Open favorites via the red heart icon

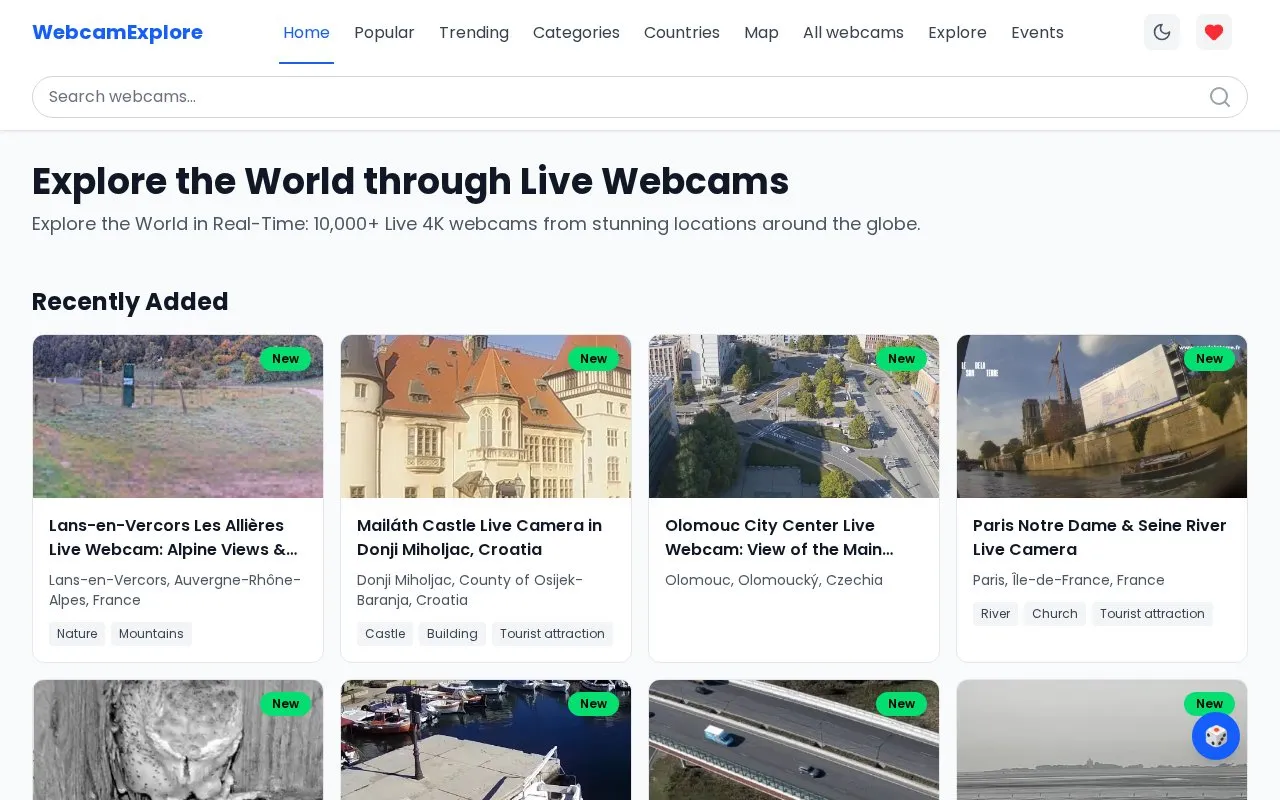[x=1214, y=32]
